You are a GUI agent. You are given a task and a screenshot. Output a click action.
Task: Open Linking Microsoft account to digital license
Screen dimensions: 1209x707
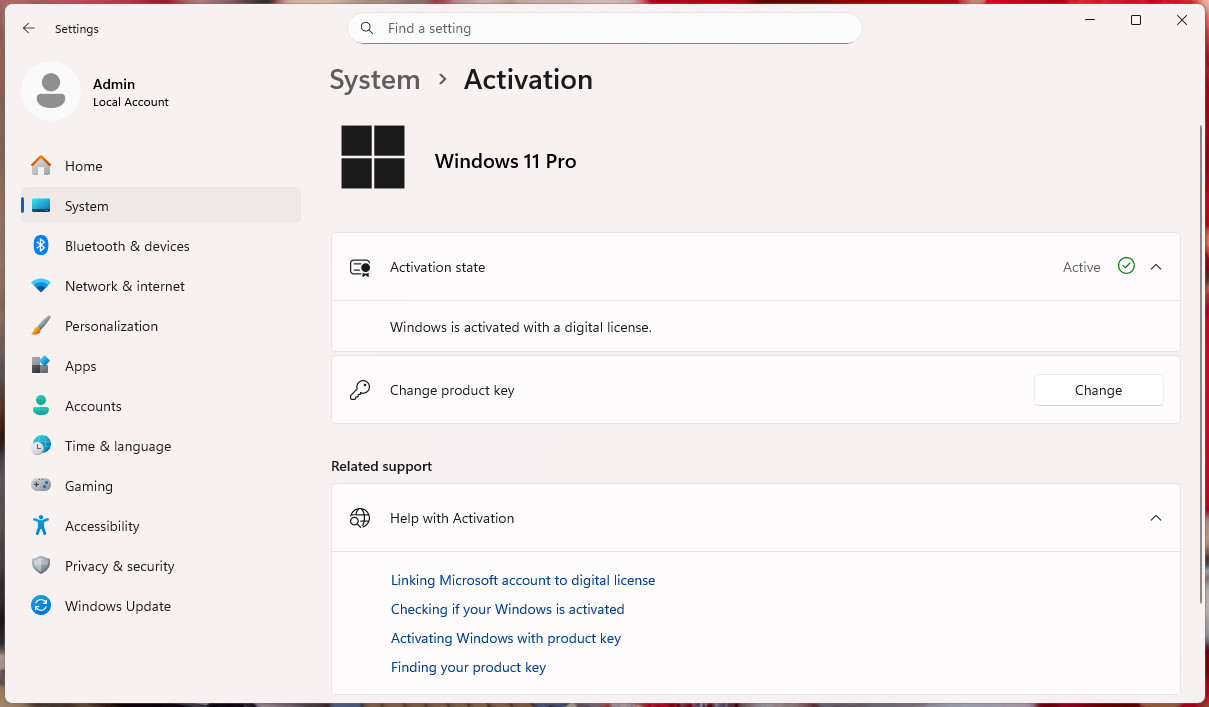523,580
